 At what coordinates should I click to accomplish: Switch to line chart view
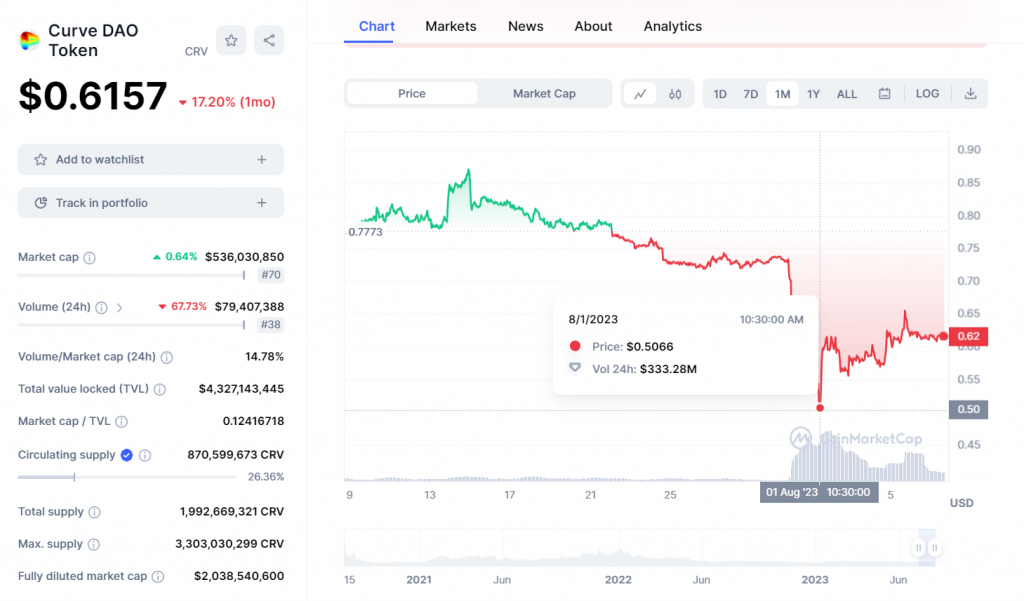coord(640,94)
